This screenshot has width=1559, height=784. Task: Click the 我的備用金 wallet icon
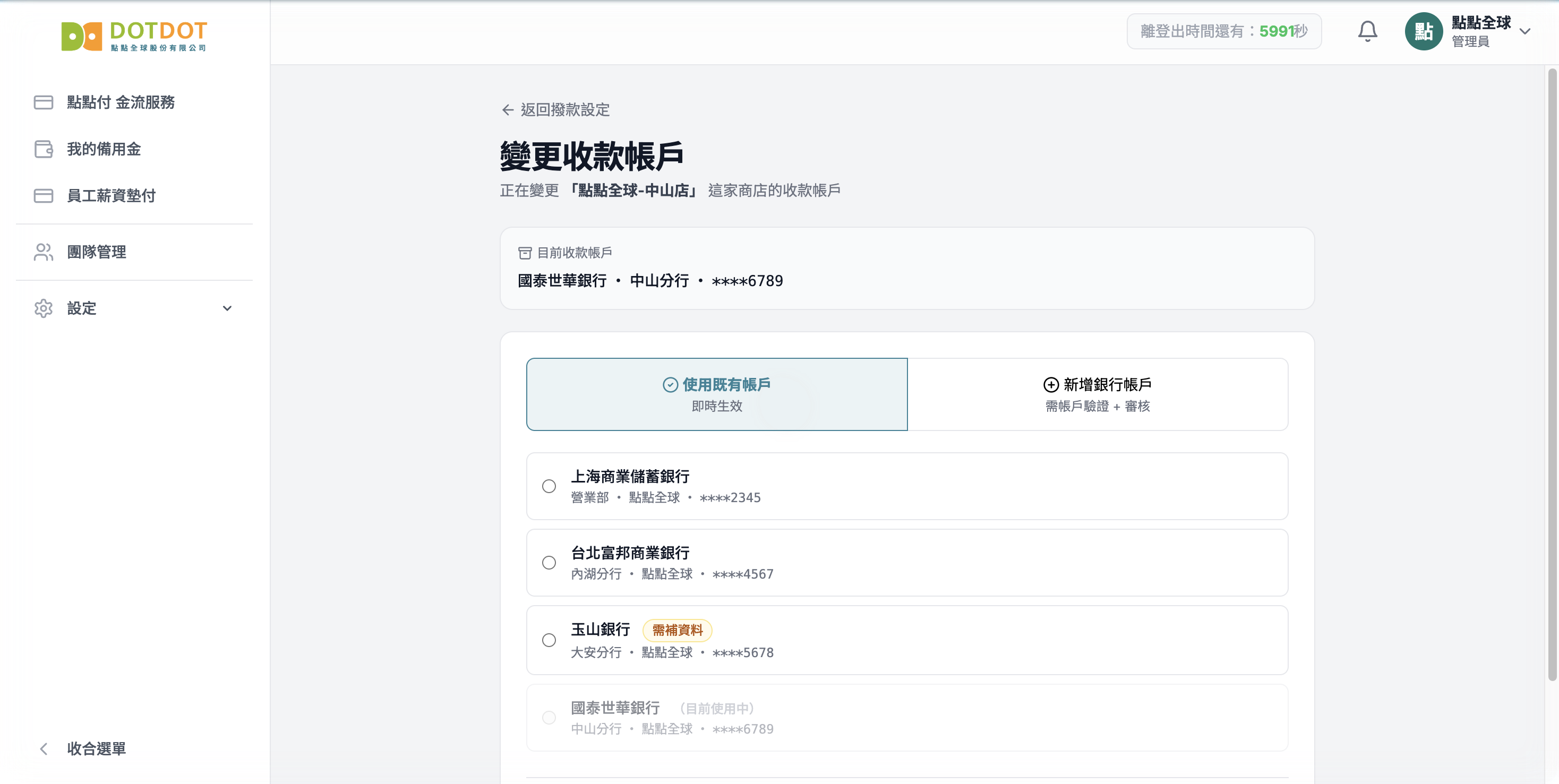coord(44,149)
